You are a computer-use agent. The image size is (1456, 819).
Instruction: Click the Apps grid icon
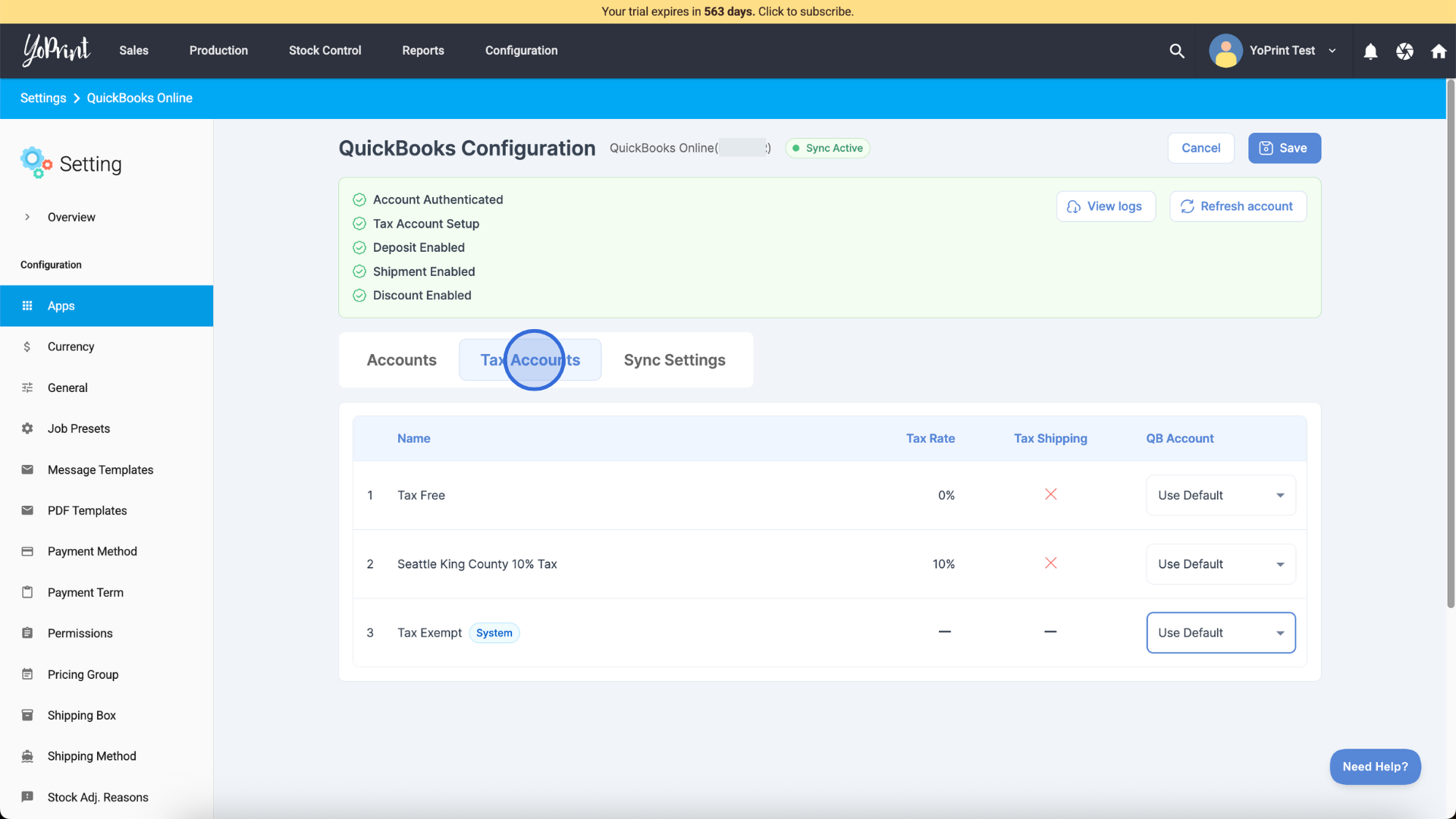(27, 306)
